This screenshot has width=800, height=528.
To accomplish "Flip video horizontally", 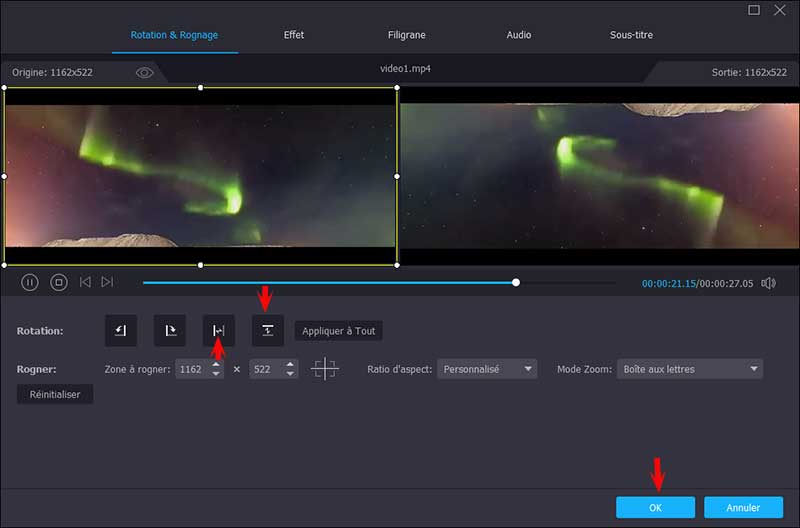I will pos(219,330).
